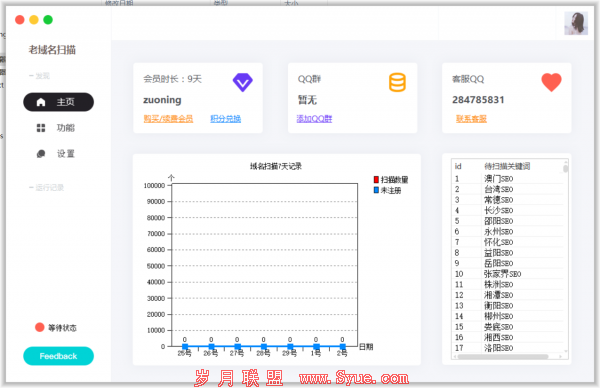Click the home icon in sidebar
This screenshot has width=600, height=388.
coord(41,102)
